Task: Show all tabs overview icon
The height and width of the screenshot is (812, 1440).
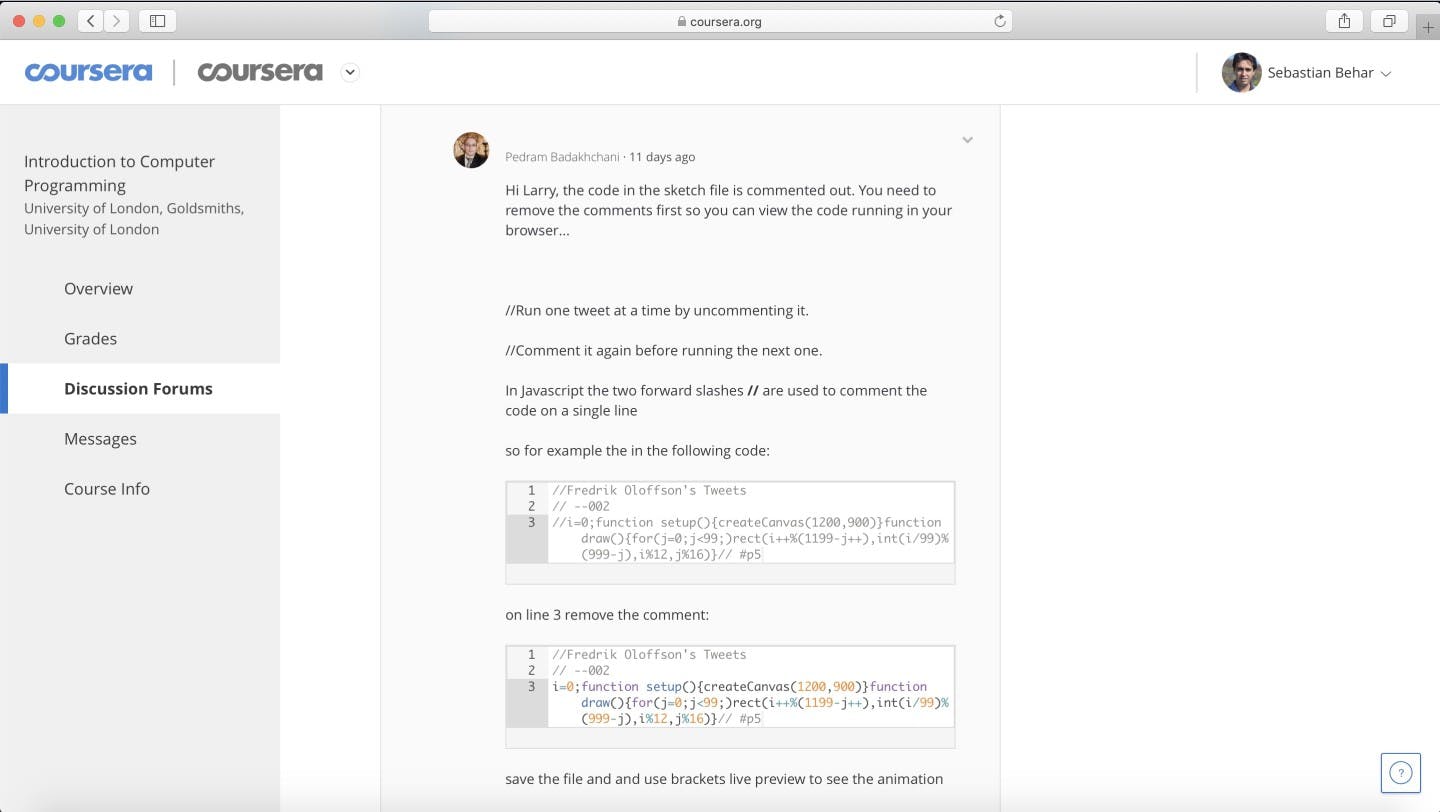Action: (x=1389, y=21)
